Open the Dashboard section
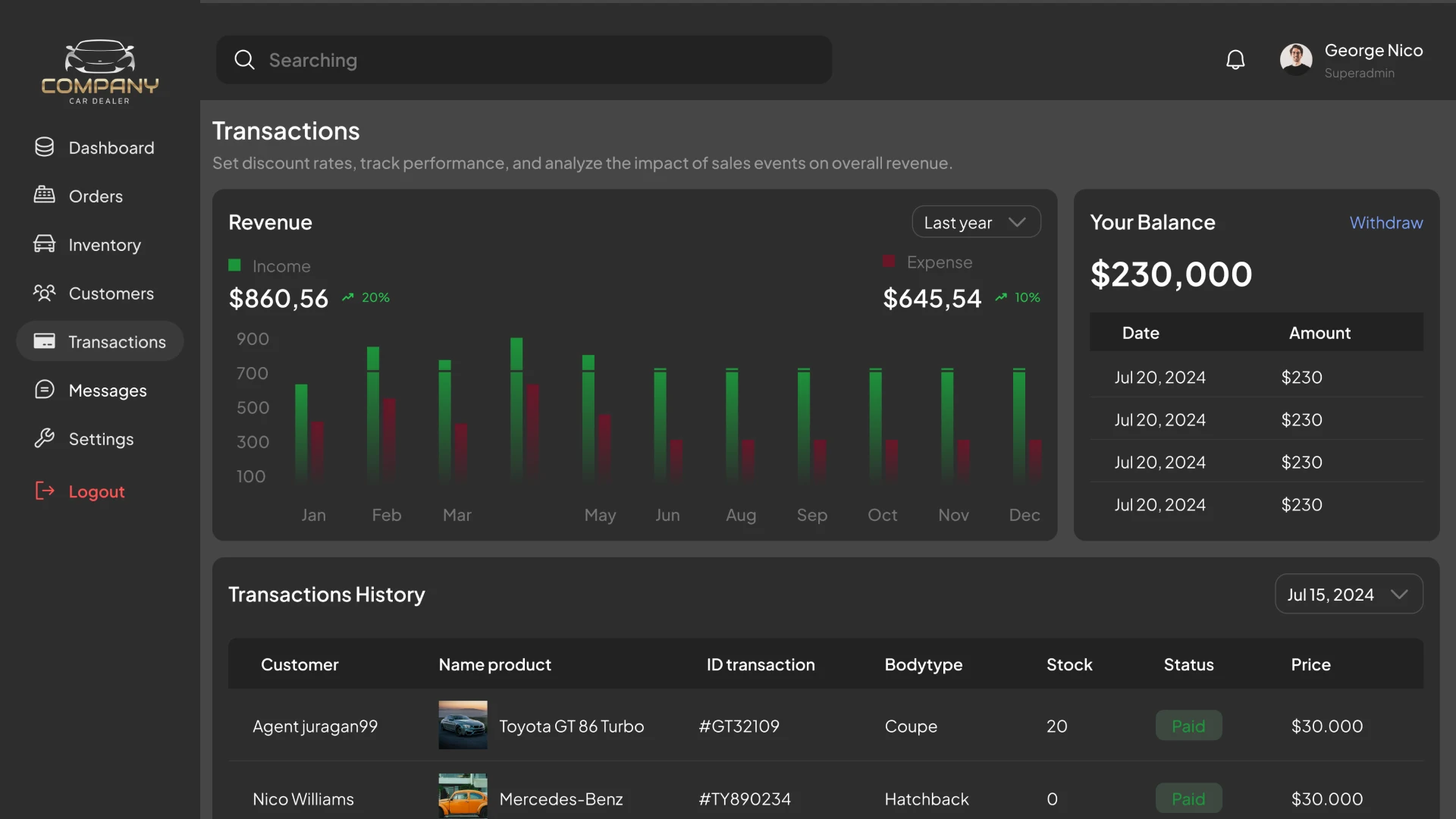Viewport: 1456px width, 819px height. click(x=111, y=147)
